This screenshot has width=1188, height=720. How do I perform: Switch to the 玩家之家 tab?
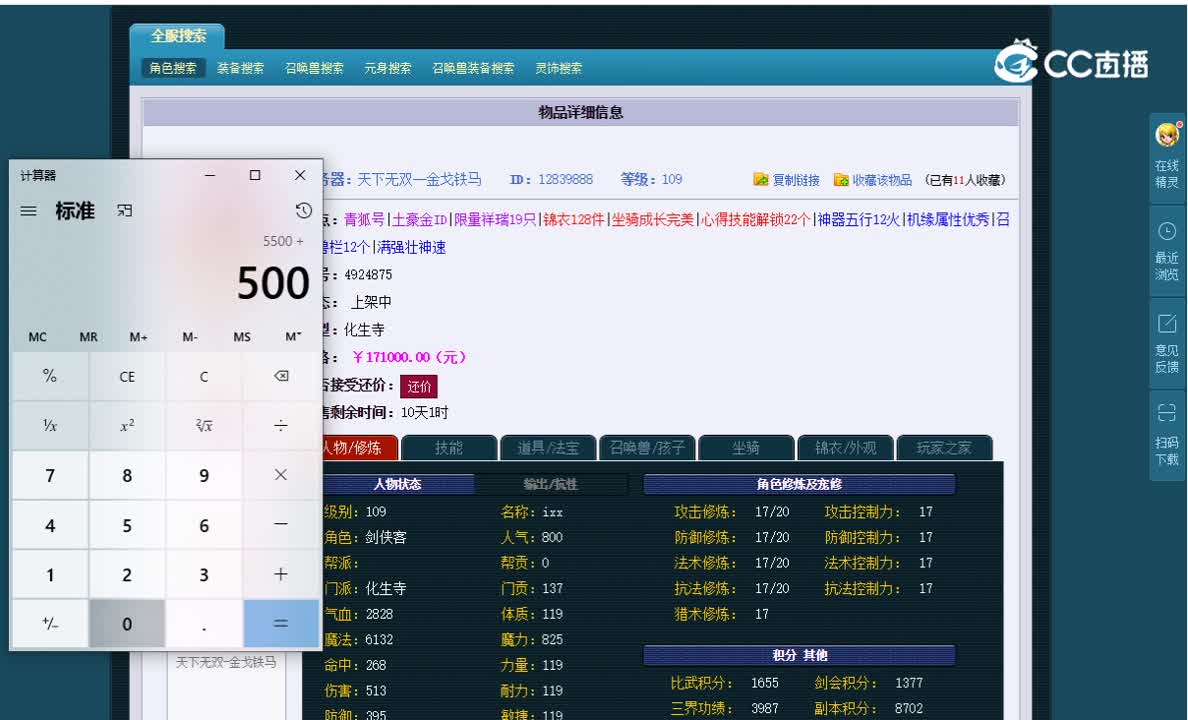[944, 448]
